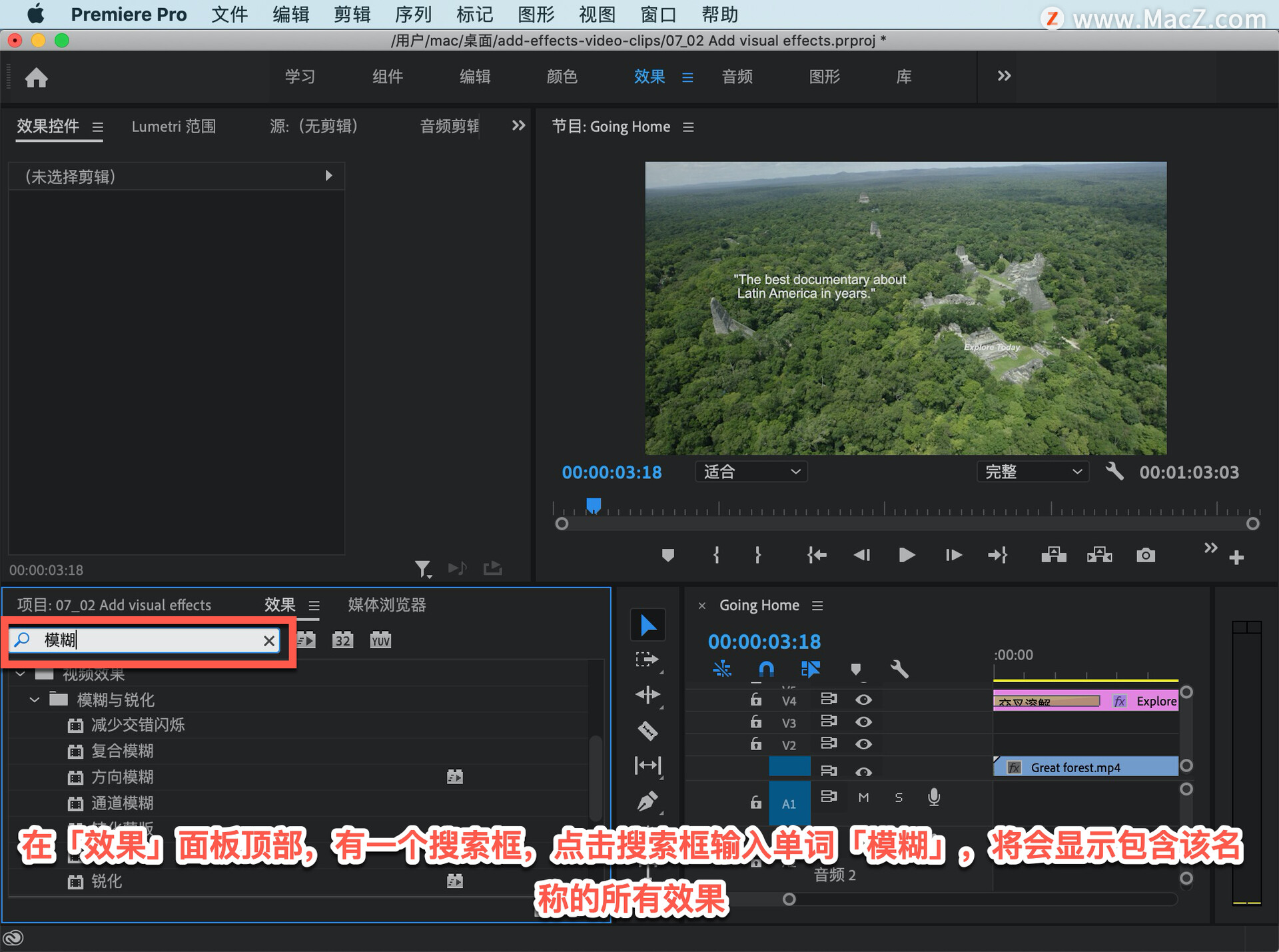Viewport: 1279px width, 952px height.
Task: Click the Add Marker button in monitor
Action: coord(667,555)
